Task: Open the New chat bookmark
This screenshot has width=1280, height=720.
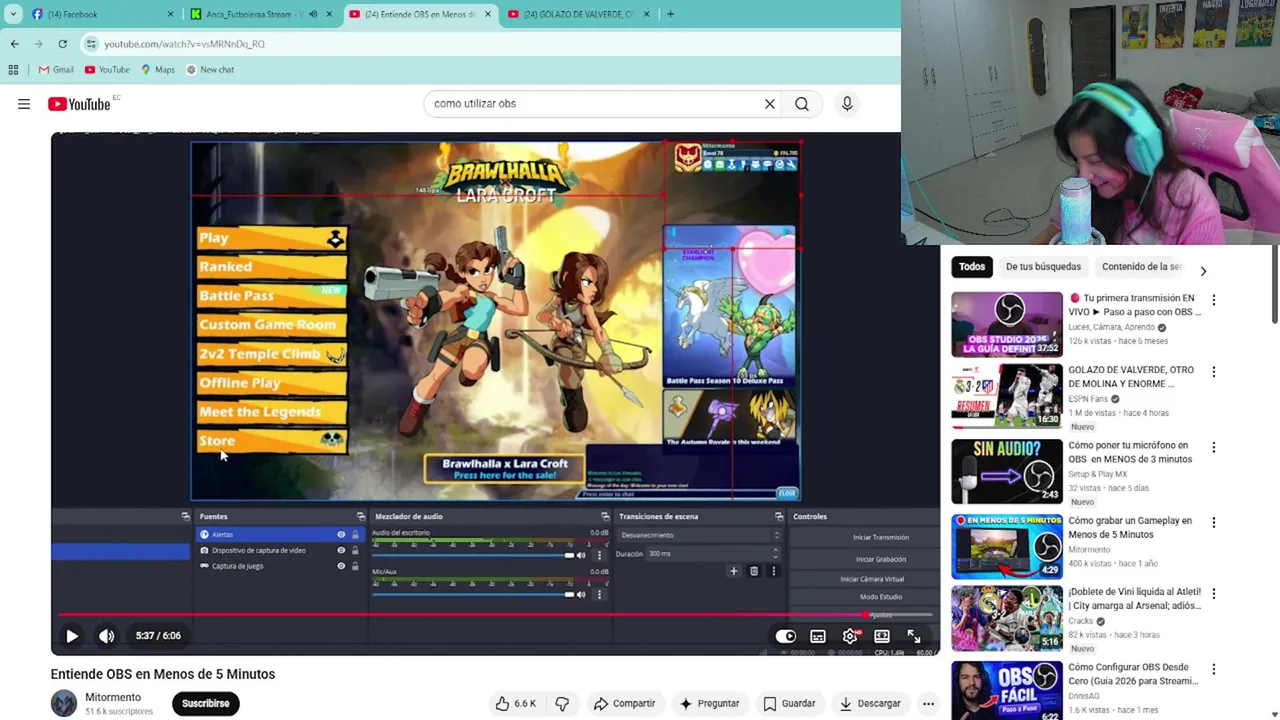Action: point(210,70)
